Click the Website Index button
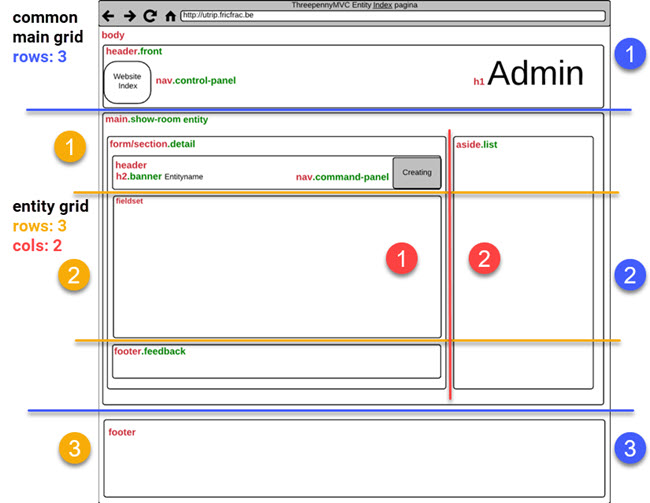650x503 pixels. [x=127, y=81]
